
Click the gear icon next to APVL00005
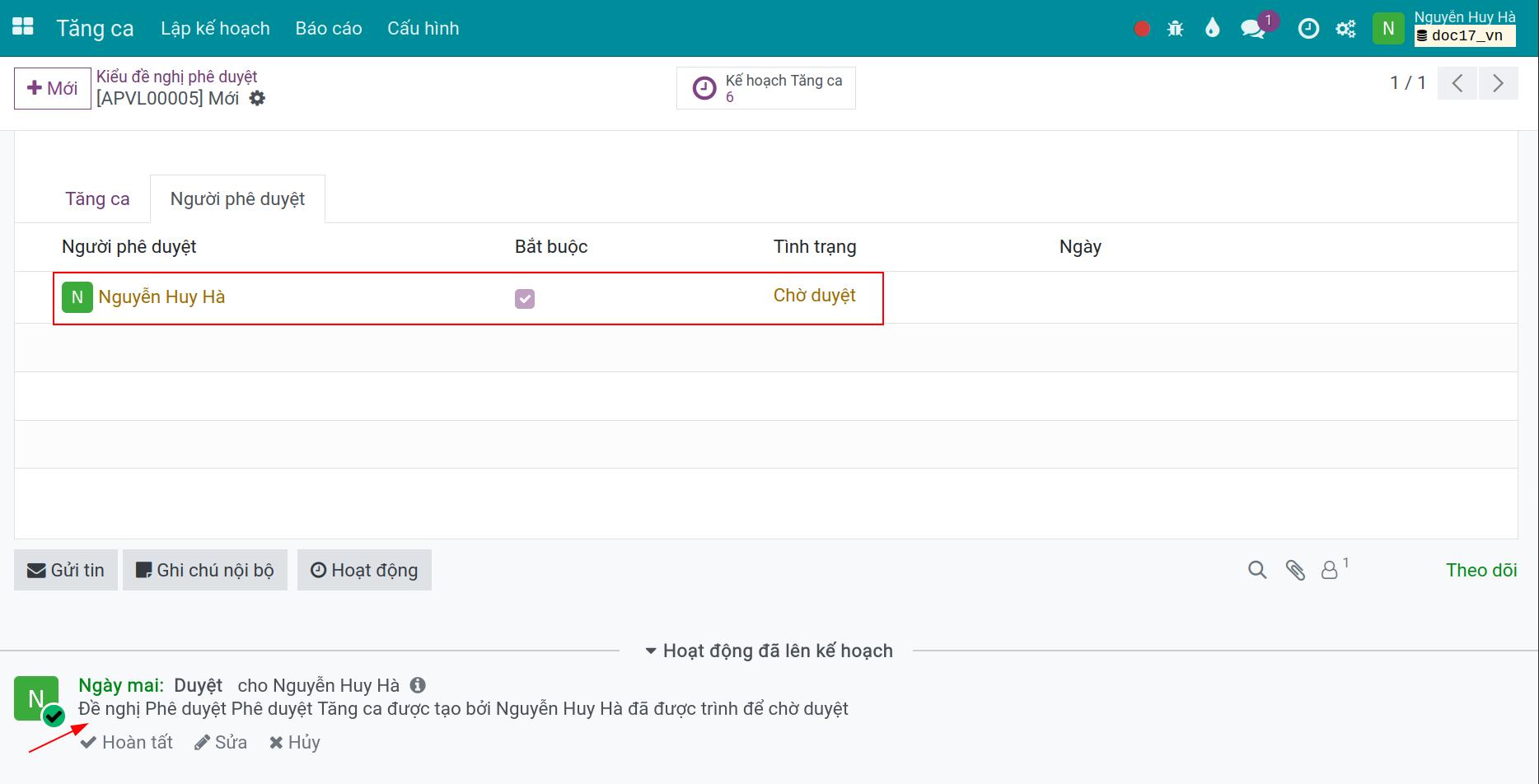(x=258, y=98)
